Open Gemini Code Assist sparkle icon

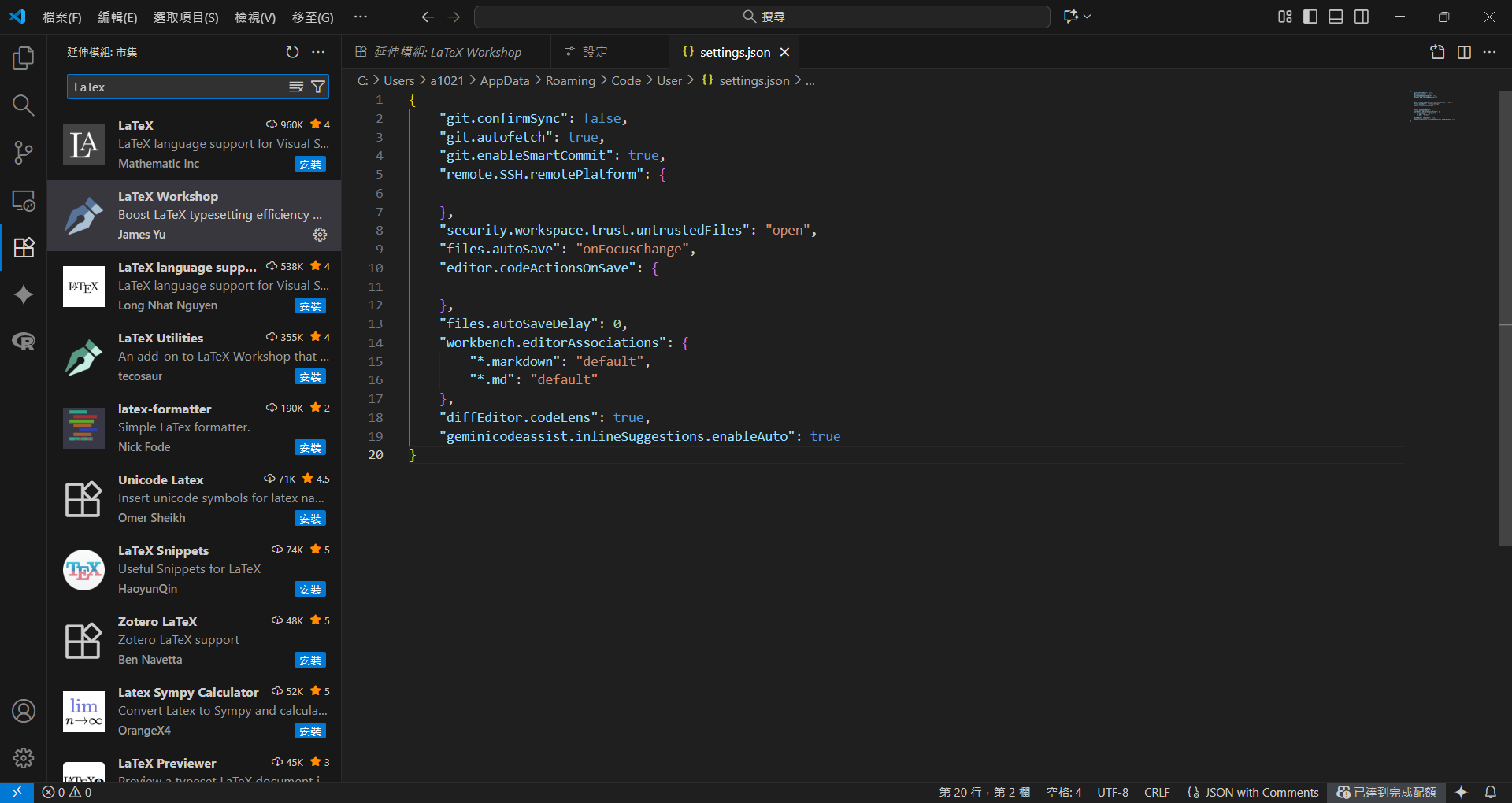click(x=24, y=294)
